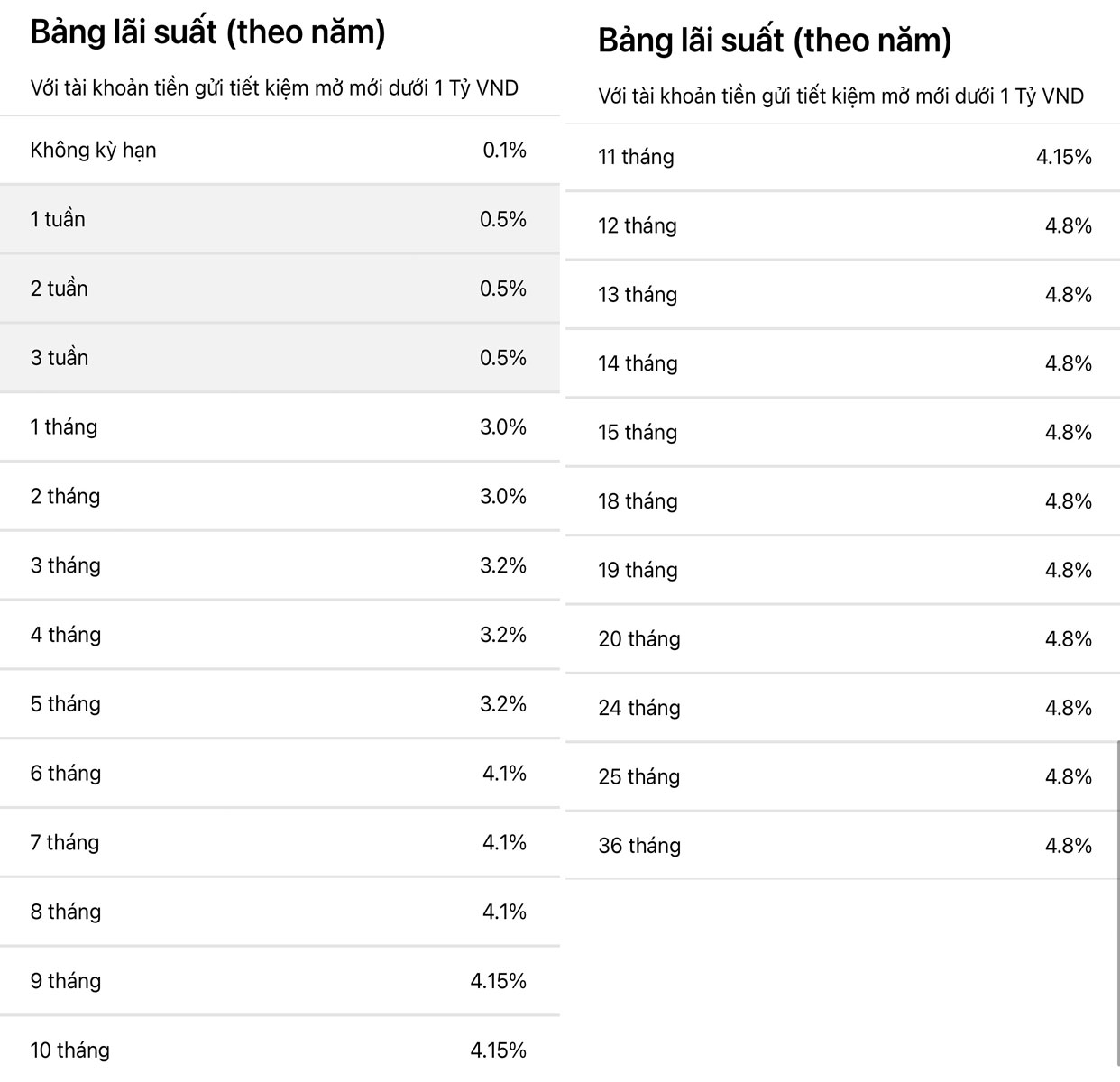
Task: Select the '36 tháng' 4.8% row
Action: point(843,846)
